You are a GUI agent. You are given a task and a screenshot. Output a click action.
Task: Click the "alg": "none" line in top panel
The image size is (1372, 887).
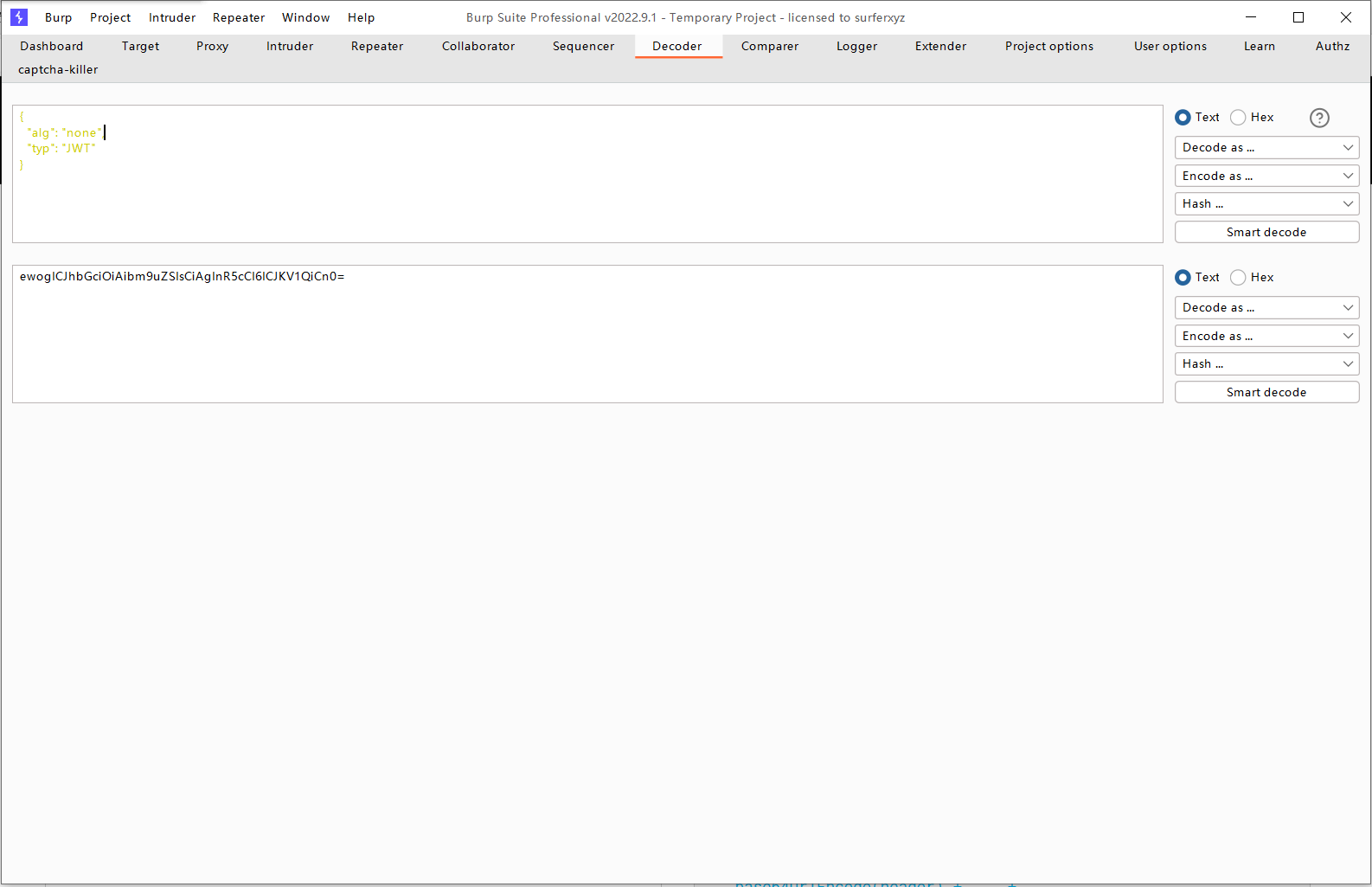[65, 133]
